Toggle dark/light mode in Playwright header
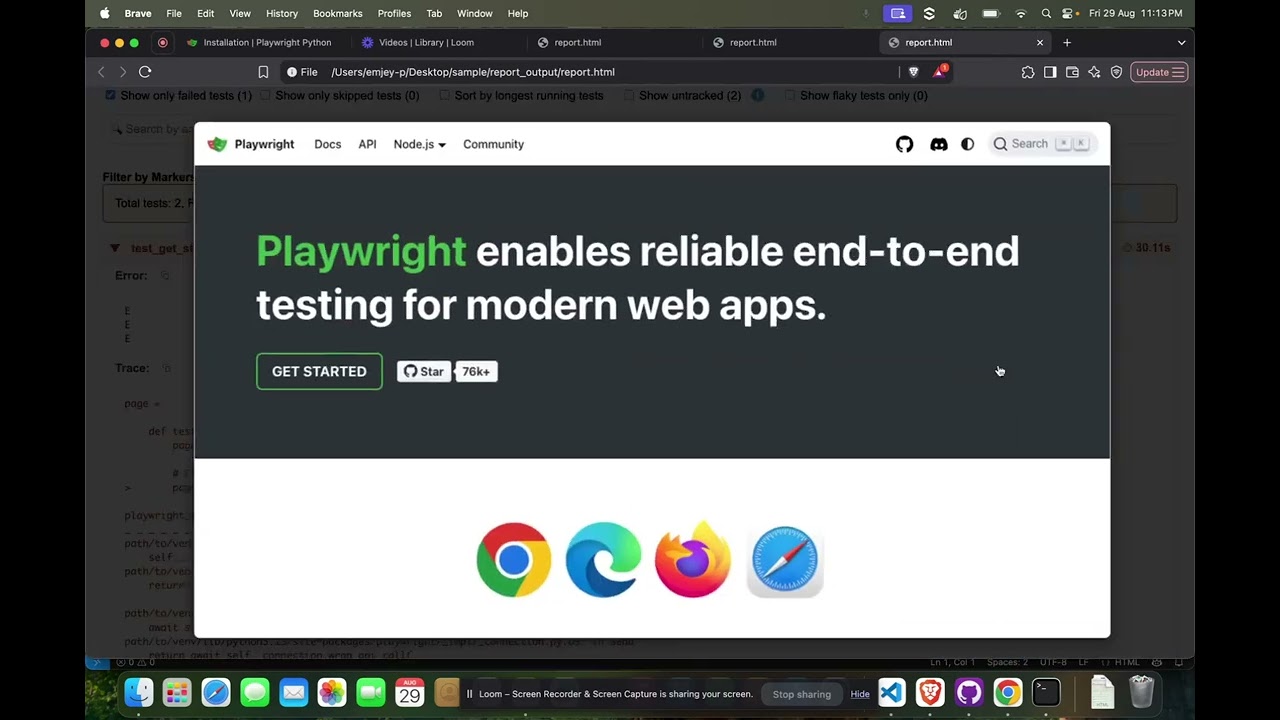The height and width of the screenshot is (720, 1280). click(x=967, y=144)
